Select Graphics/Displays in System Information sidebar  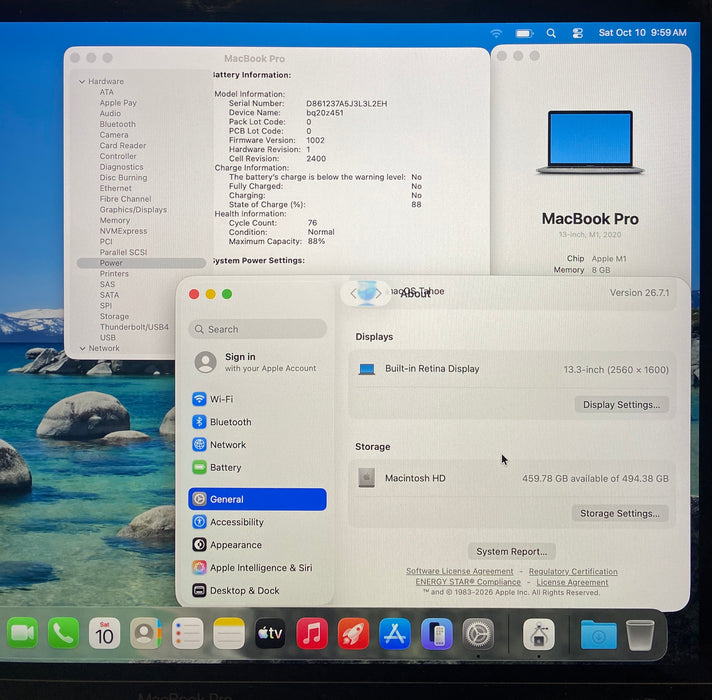point(134,210)
